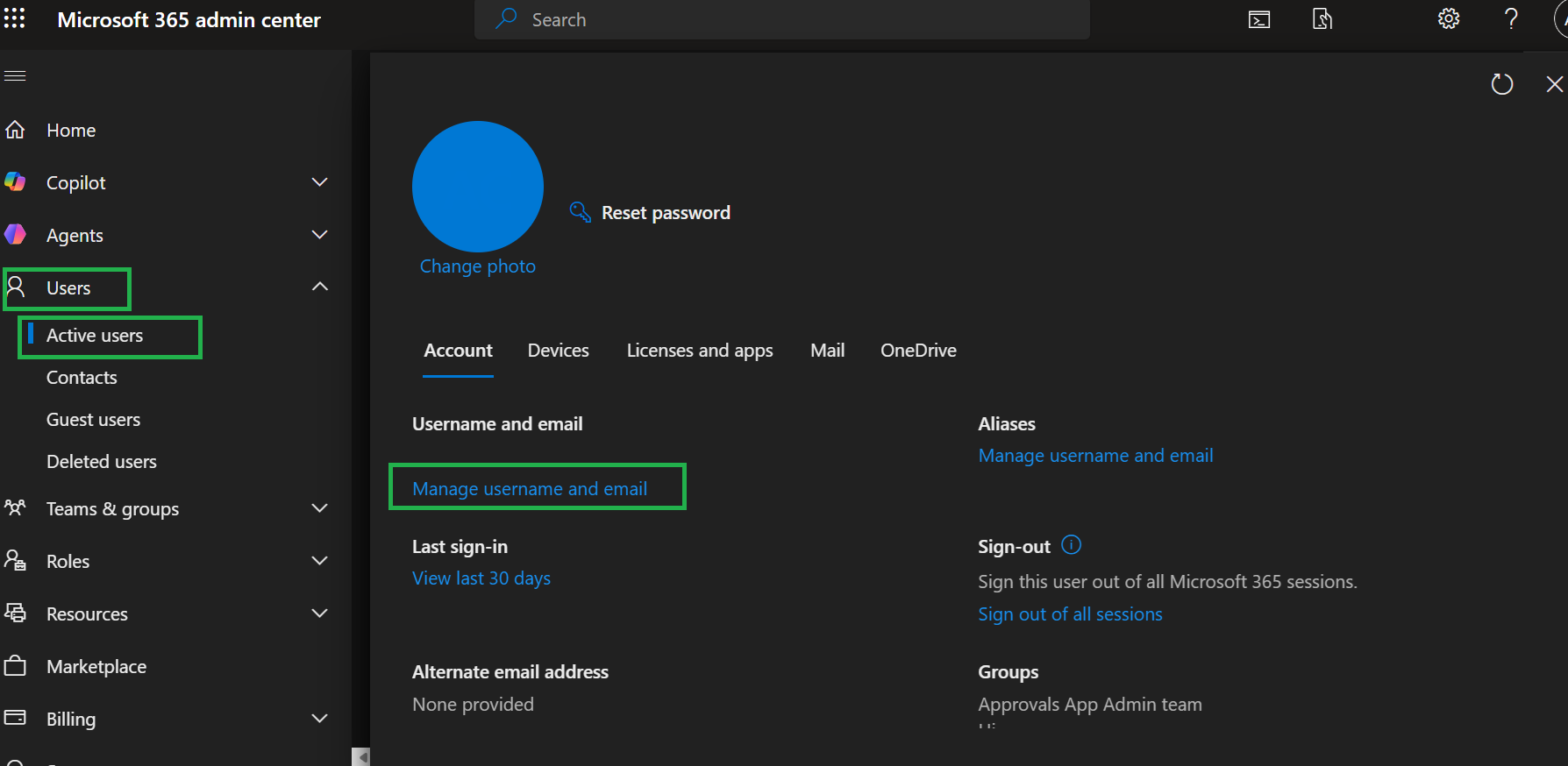
Task: Click the Resources icon in sidebar
Action: tap(15, 613)
